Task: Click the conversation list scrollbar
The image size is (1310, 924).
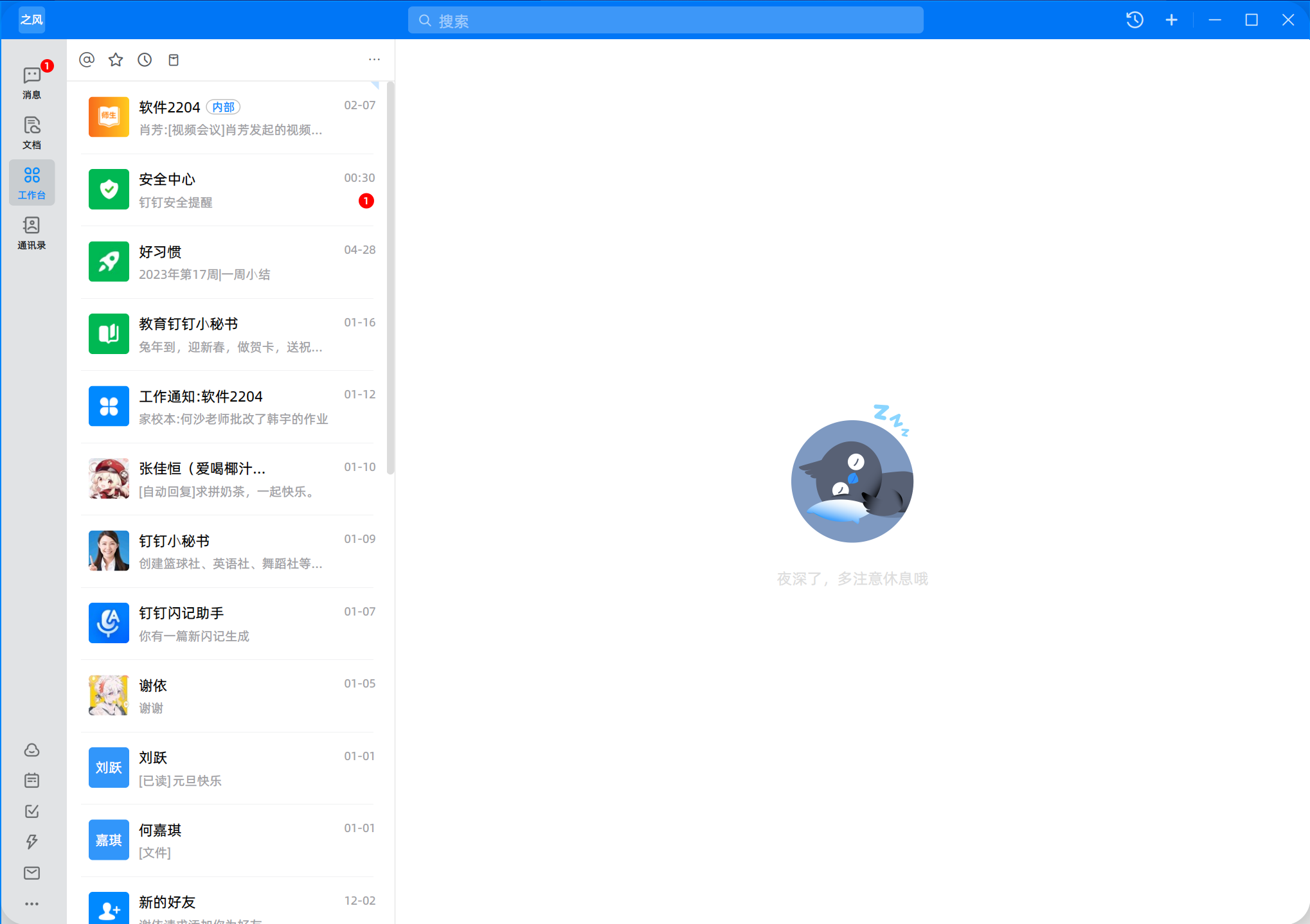Action: point(390,278)
